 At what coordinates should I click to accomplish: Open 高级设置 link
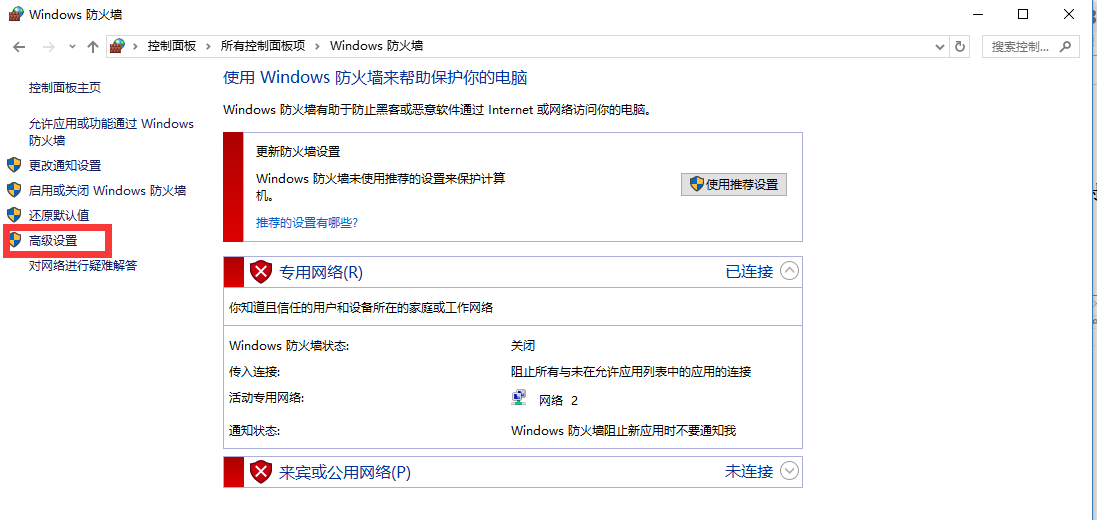[52, 241]
